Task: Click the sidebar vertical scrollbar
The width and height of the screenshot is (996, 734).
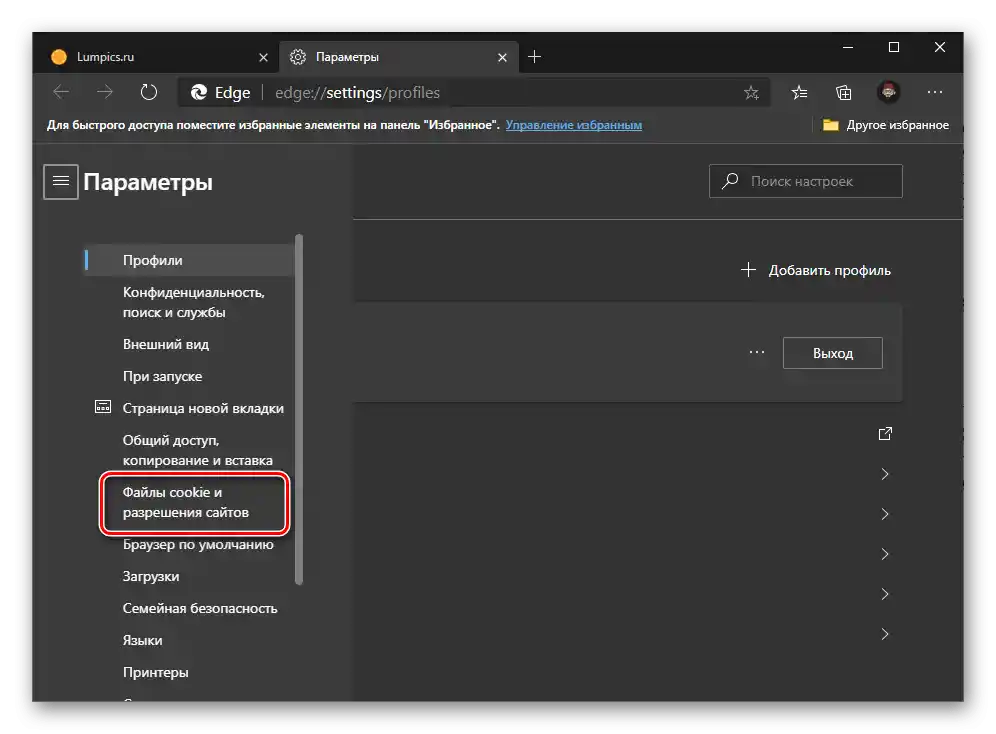Action: pyautogui.click(x=299, y=410)
